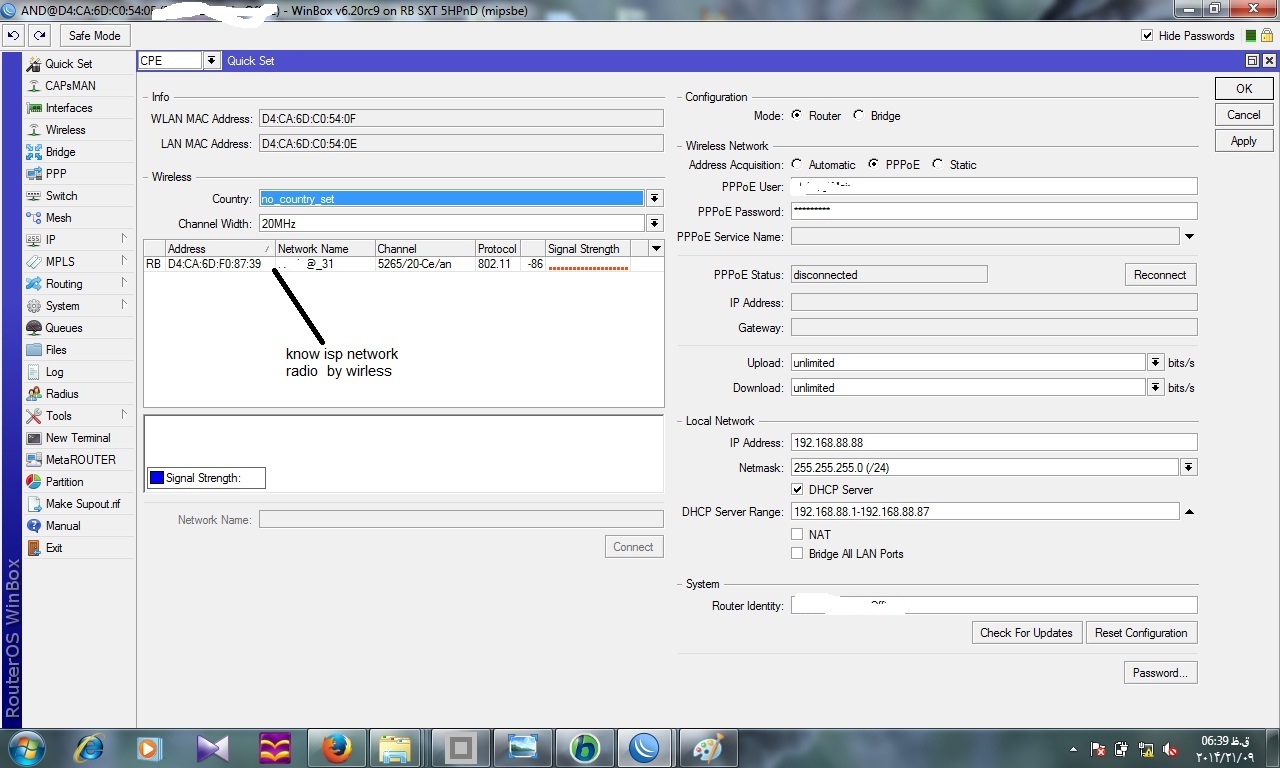Open the Country dropdown
This screenshot has height=768, width=1280.
click(655, 198)
